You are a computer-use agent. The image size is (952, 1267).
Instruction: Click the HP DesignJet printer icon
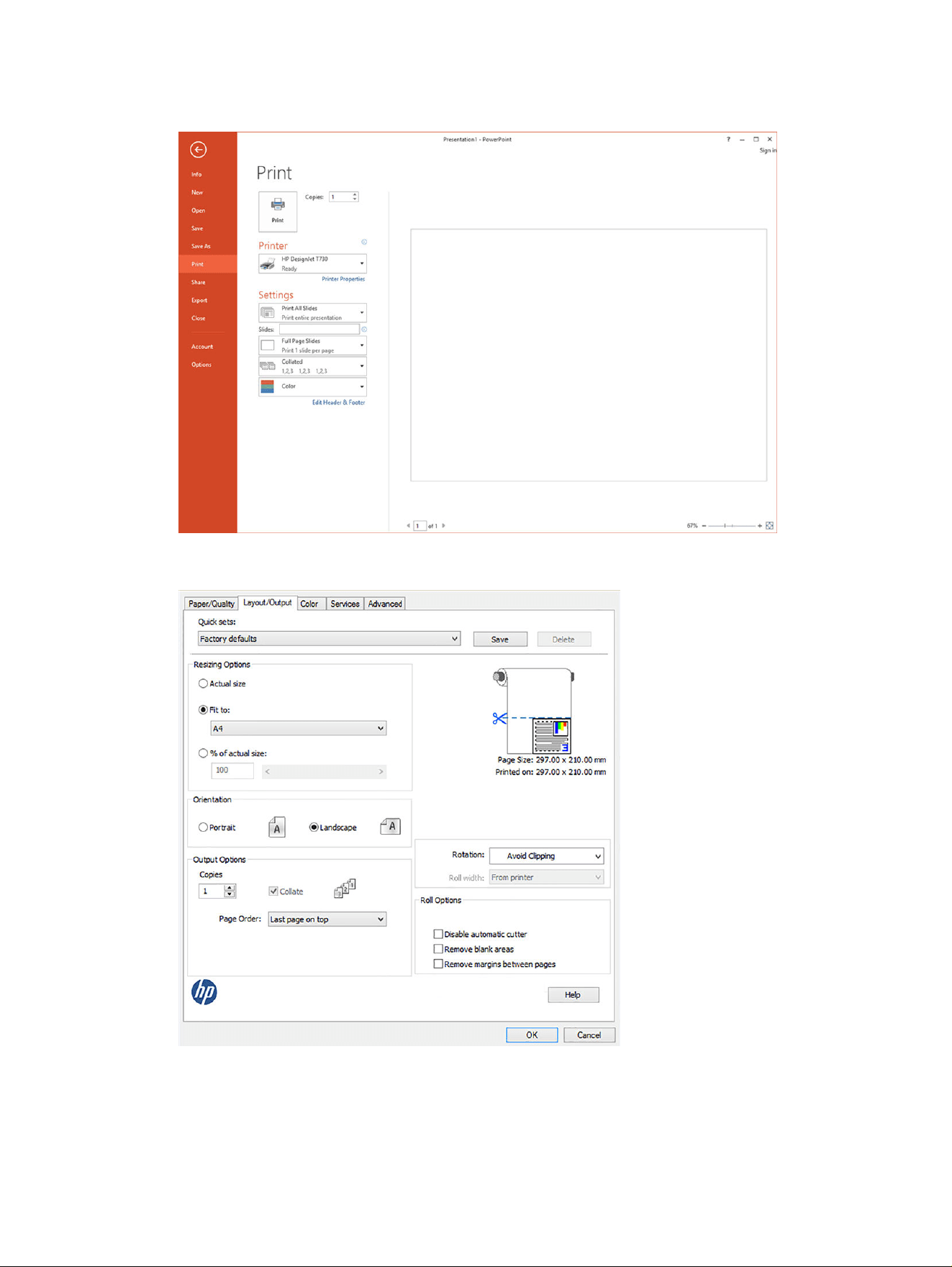pyautogui.click(x=268, y=264)
